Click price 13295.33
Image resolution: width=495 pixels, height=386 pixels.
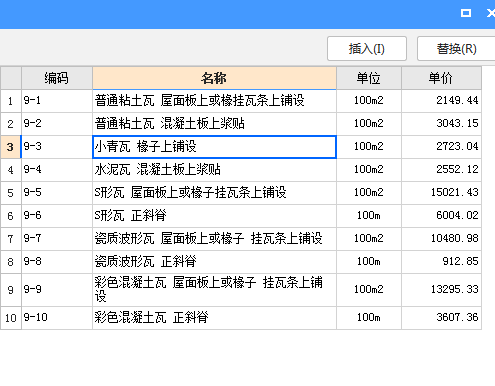point(441,290)
